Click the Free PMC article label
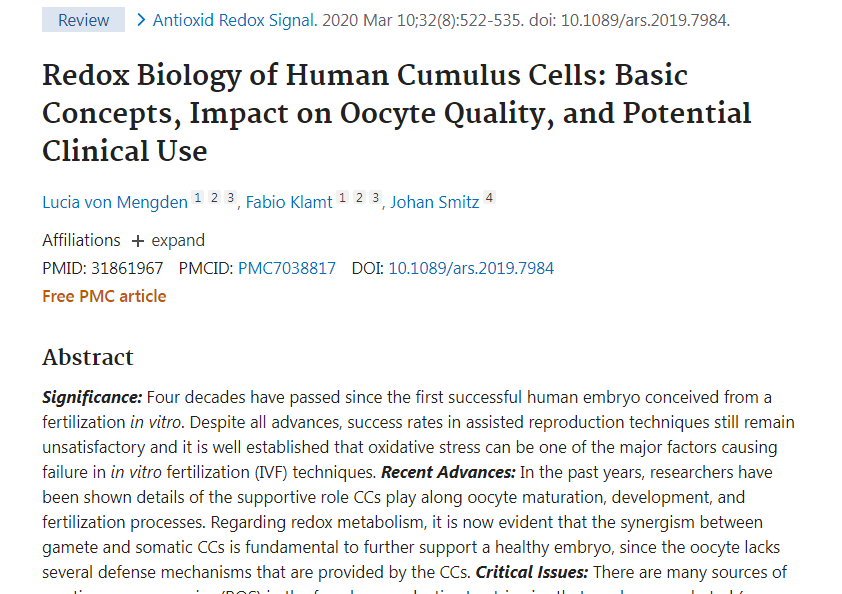Viewport: 842px width, 594px height. 104,296
